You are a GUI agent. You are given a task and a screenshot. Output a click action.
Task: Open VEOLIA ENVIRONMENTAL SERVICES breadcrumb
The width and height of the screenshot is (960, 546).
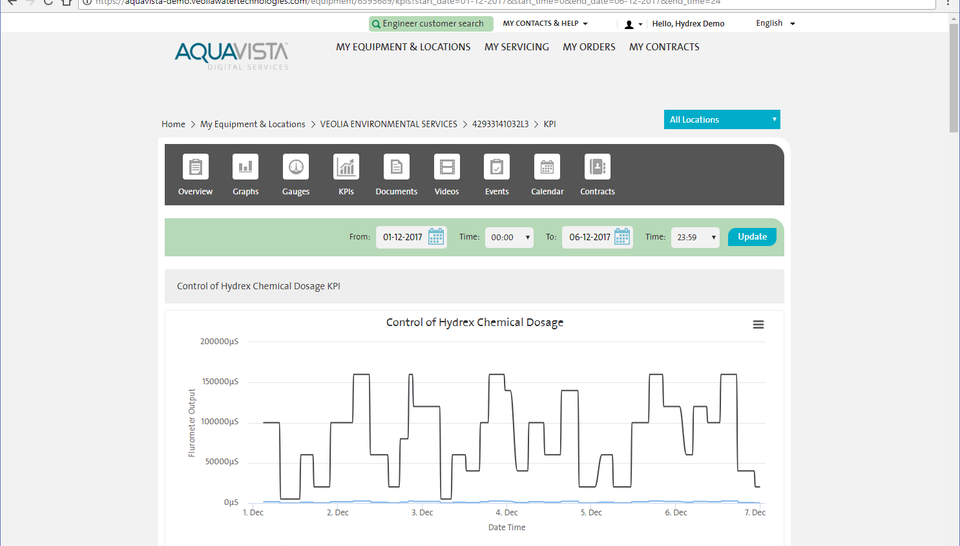(x=389, y=124)
